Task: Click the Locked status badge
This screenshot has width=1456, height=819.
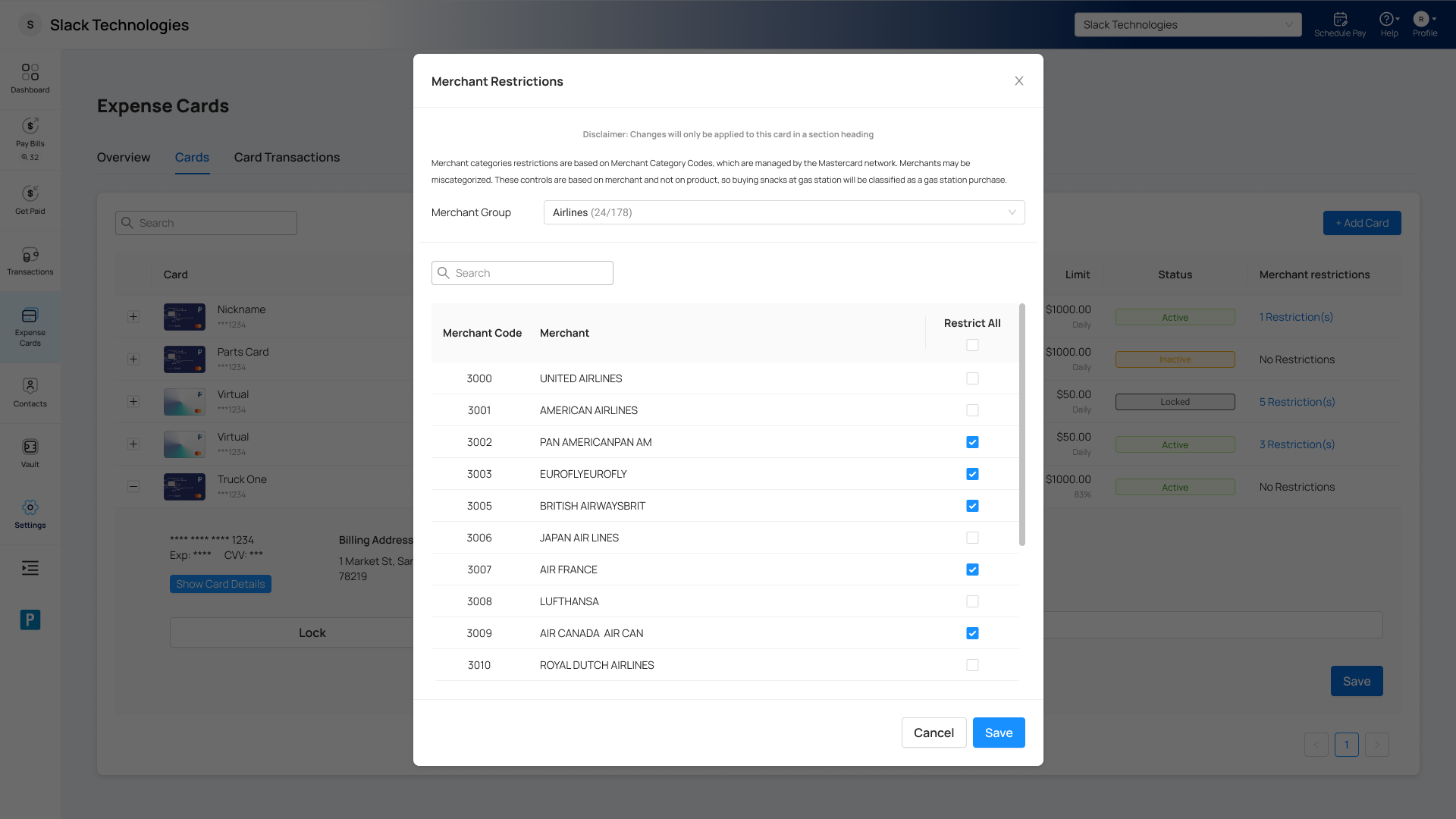Action: coord(1175,402)
